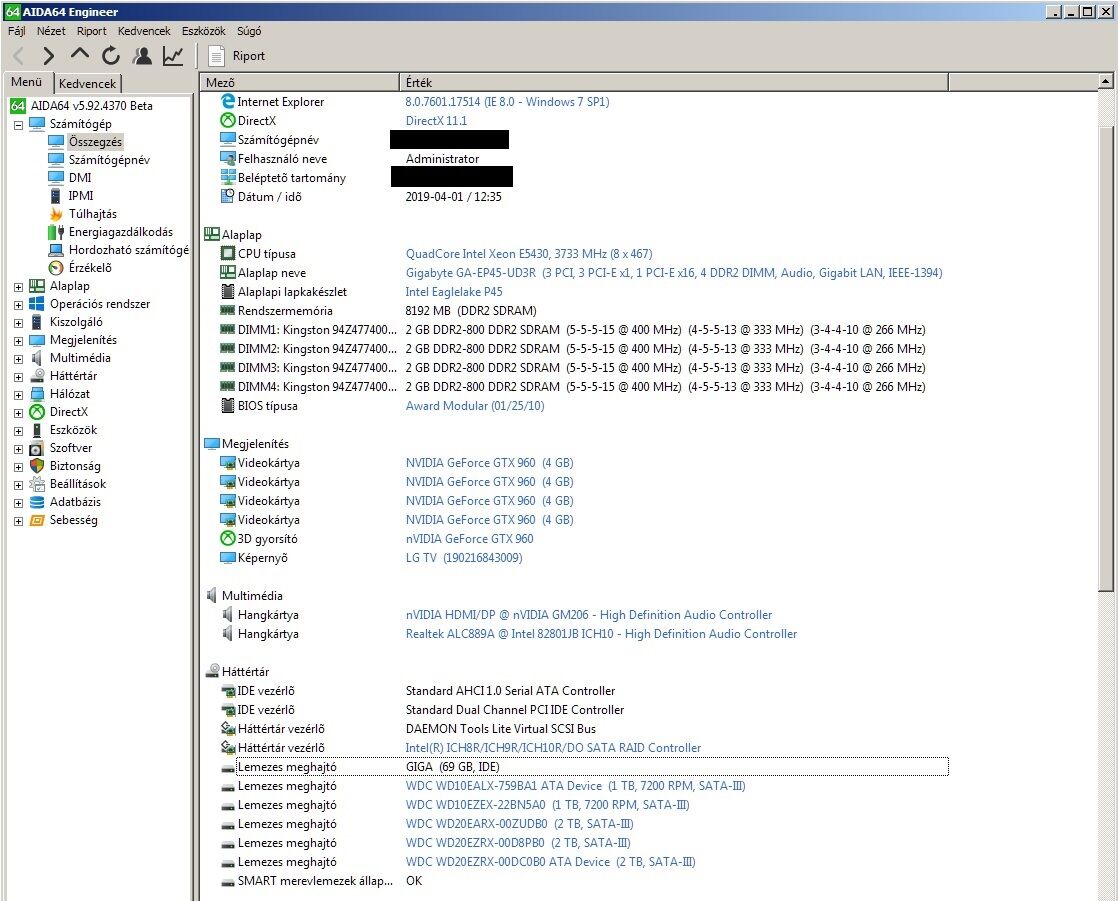Click the Érzékelő gauge icon
The height and width of the screenshot is (901, 1118).
click(x=56, y=268)
